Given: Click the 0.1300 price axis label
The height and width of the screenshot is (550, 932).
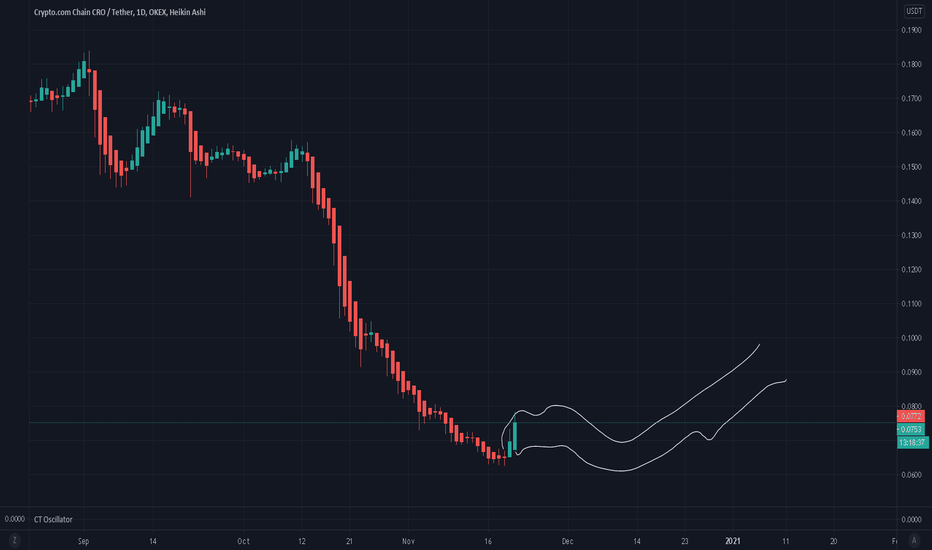Looking at the screenshot, I should point(911,235).
